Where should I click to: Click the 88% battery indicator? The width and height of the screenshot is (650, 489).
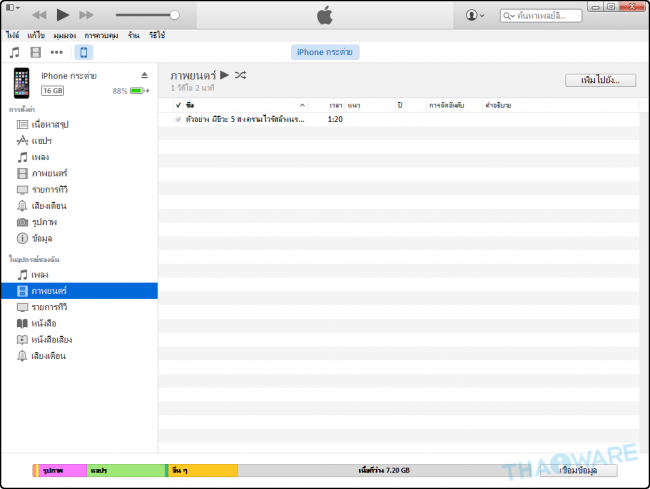pyautogui.click(x=131, y=91)
